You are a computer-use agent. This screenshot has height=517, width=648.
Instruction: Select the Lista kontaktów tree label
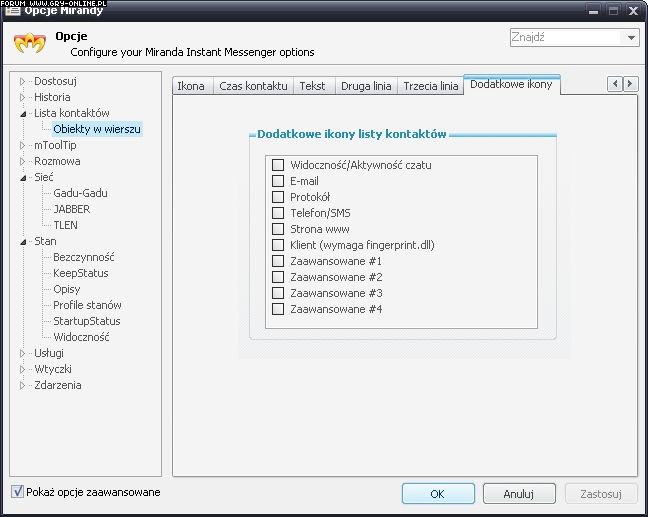click(72, 113)
